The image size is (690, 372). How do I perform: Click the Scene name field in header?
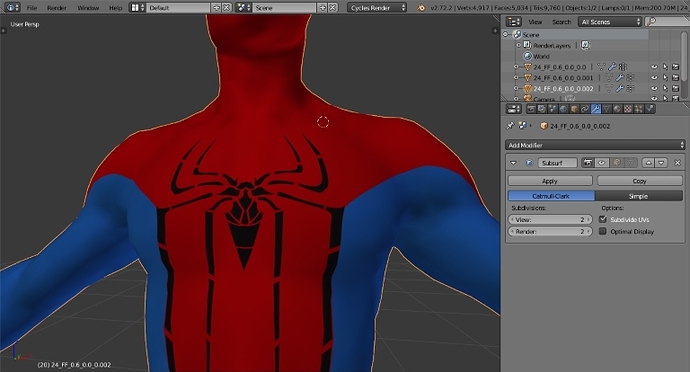(284, 7)
